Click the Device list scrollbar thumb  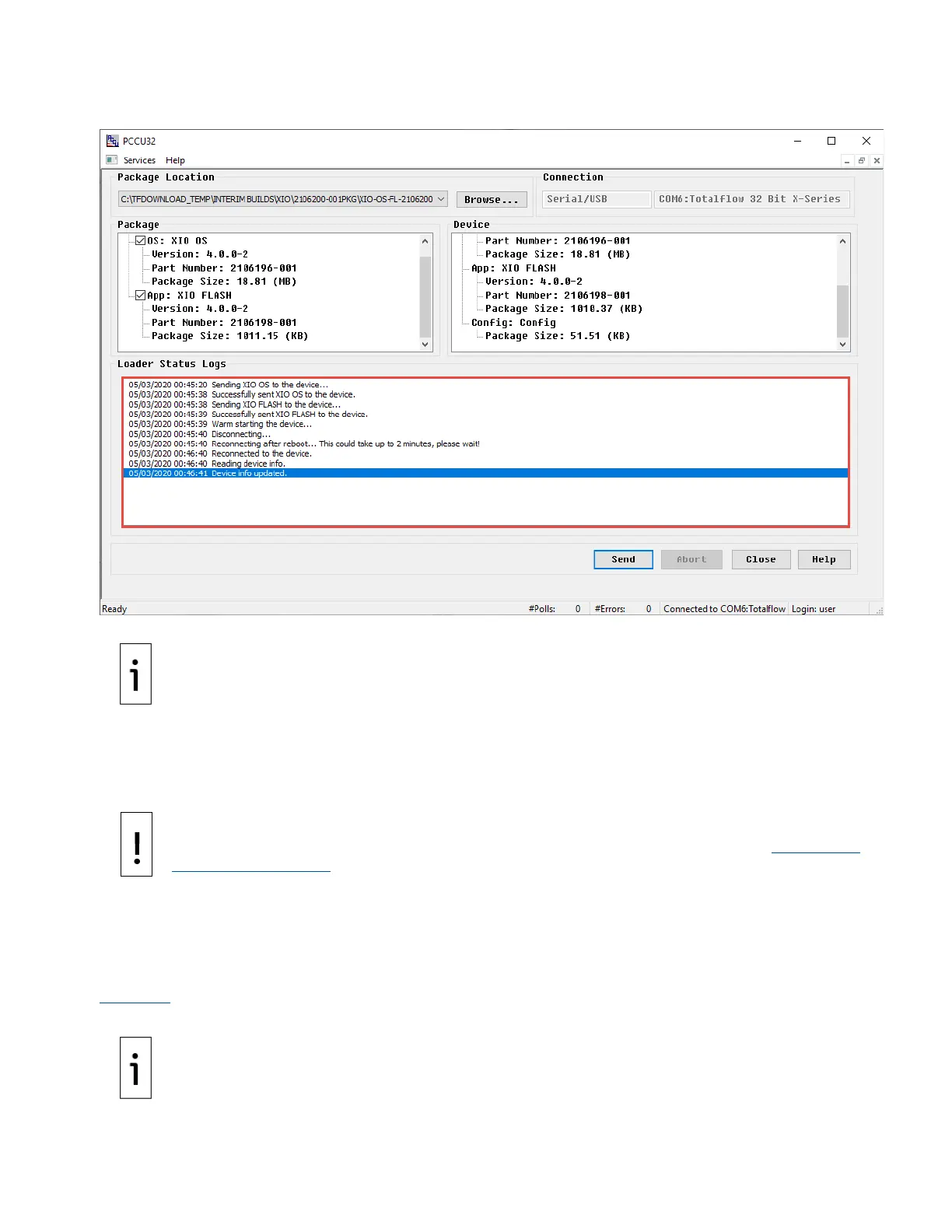[843, 311]
